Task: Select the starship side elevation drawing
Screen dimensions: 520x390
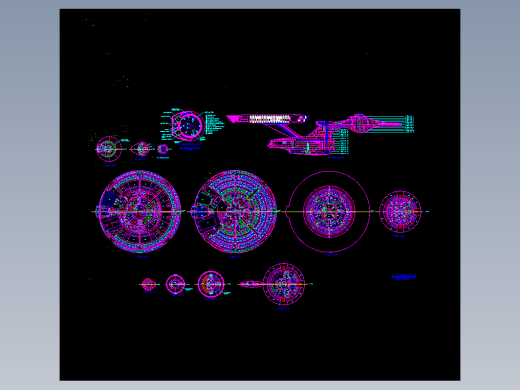Action: [320, 135]
